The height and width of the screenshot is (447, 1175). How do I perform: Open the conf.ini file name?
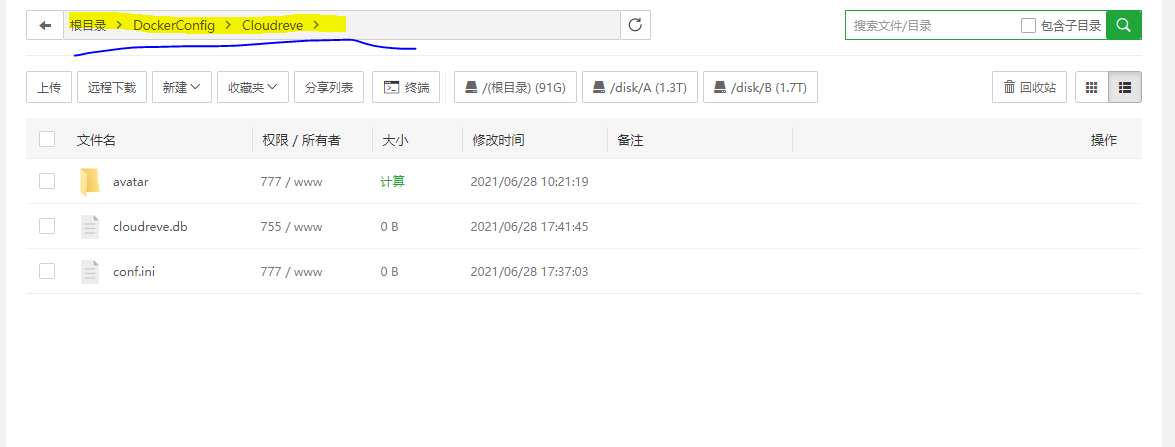tap(134, 271)
